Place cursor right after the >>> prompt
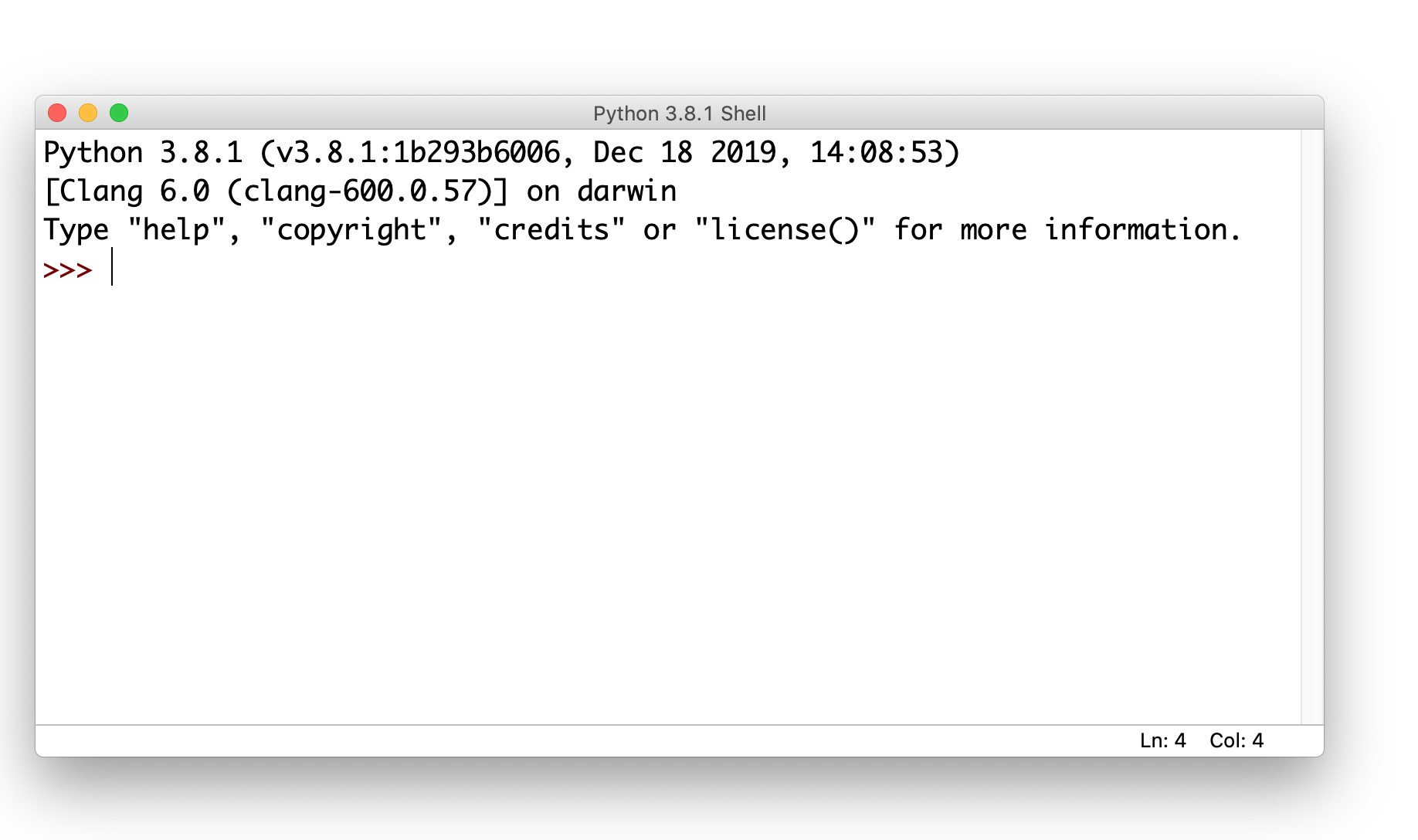The width and height of the screenshot is (1418, 840). tap(112, 267)
